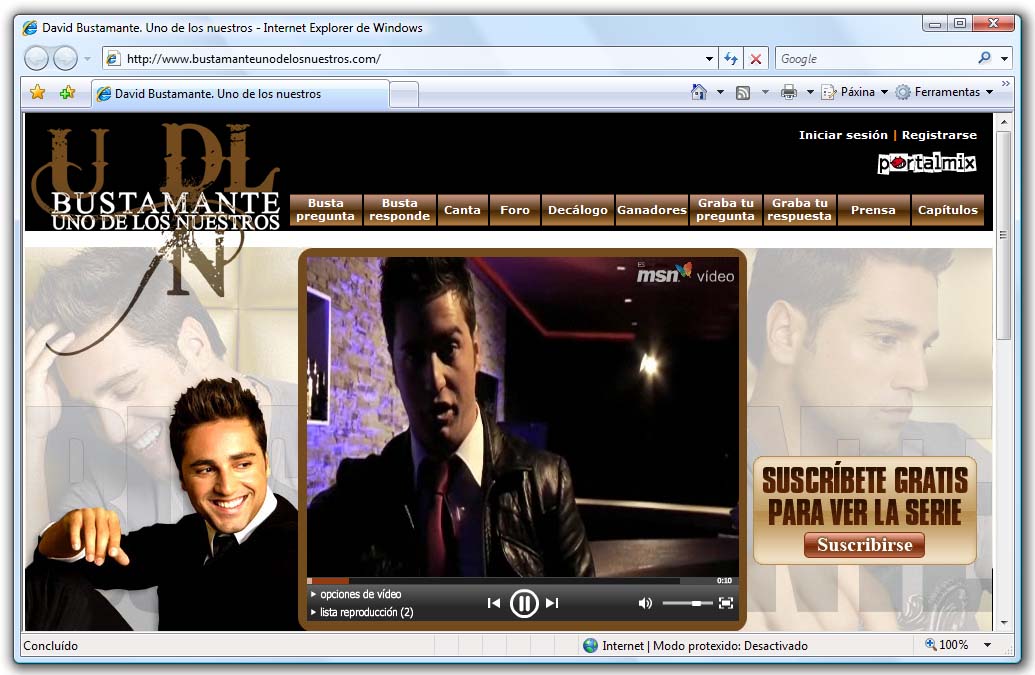Screen dimensions: 1035x675
Task: Click Bustamante Uno de los Nuestros logo
Action: [164, 211]
